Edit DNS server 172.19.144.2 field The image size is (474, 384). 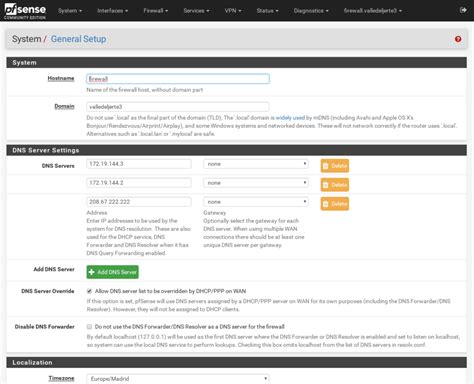click(x=139, y=183)
